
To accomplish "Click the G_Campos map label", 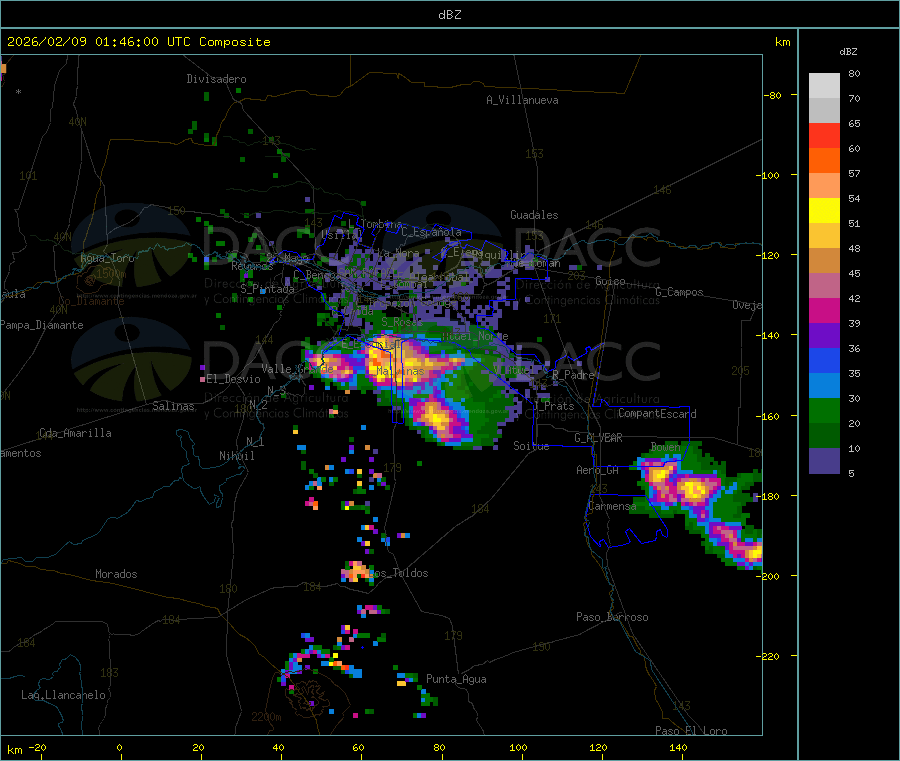I will (679, 292).
